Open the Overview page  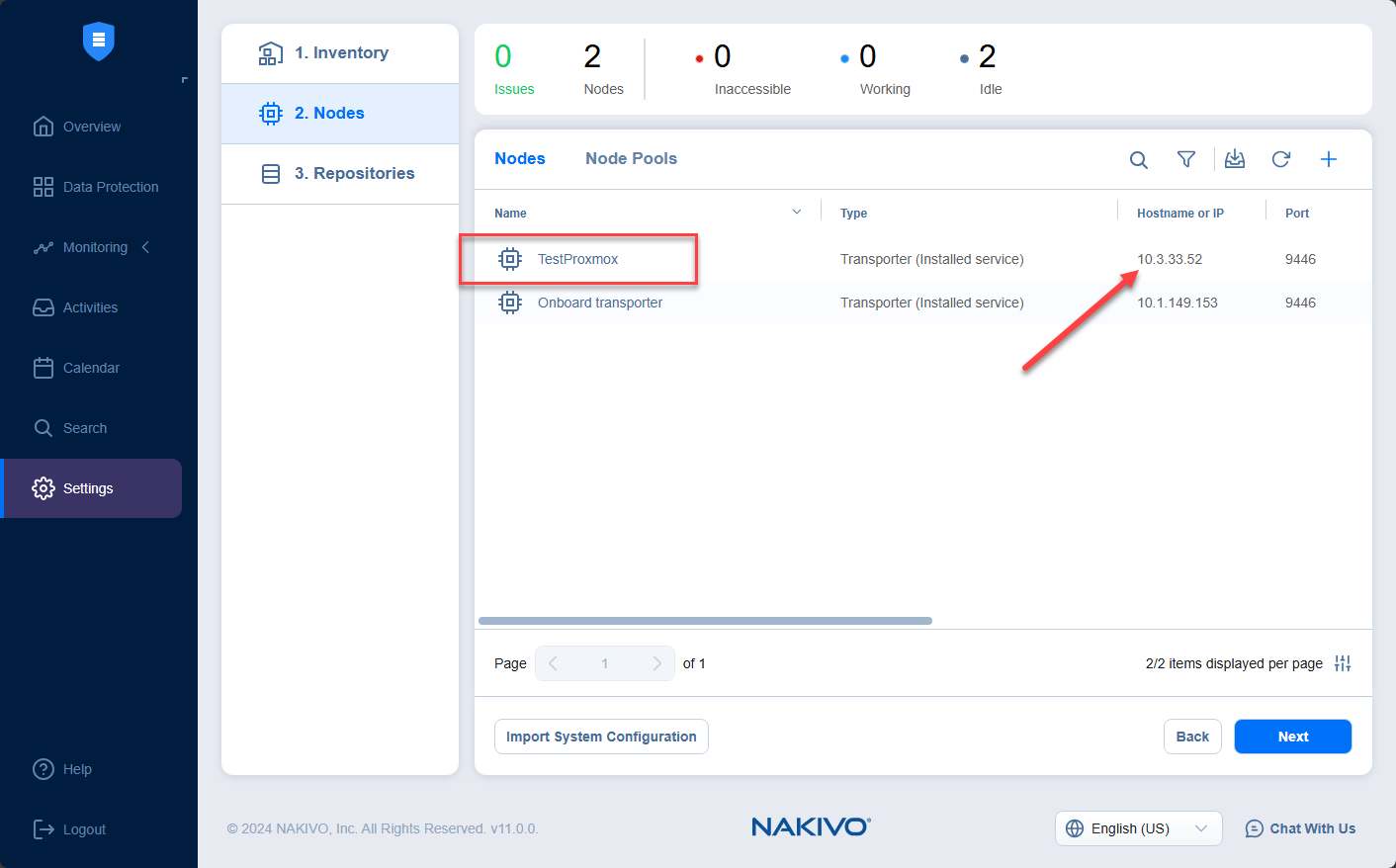click(x=91, y=127)
